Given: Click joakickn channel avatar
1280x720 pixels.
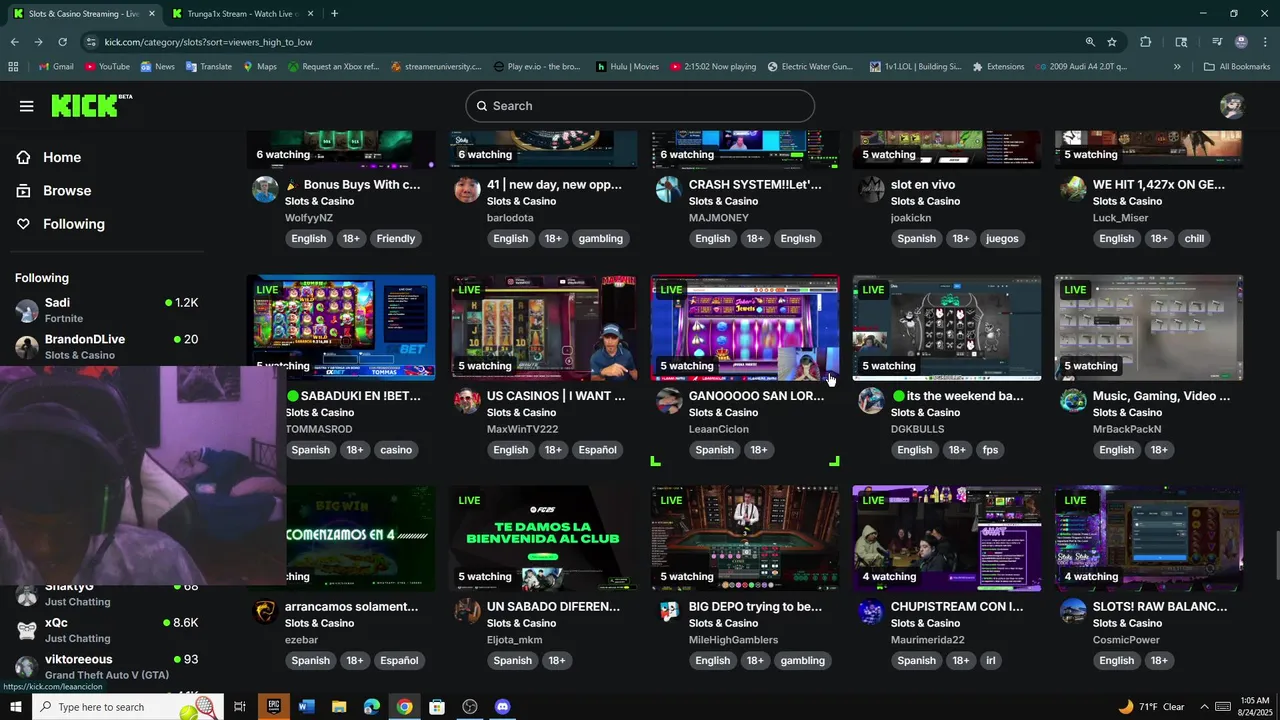Looking at the screenshot, I should click(871, 190).
